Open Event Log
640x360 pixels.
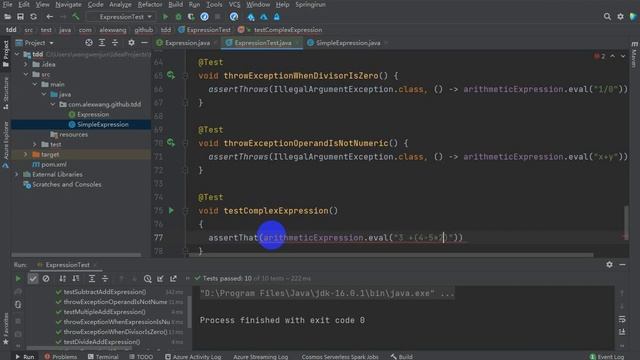[607, 356]
